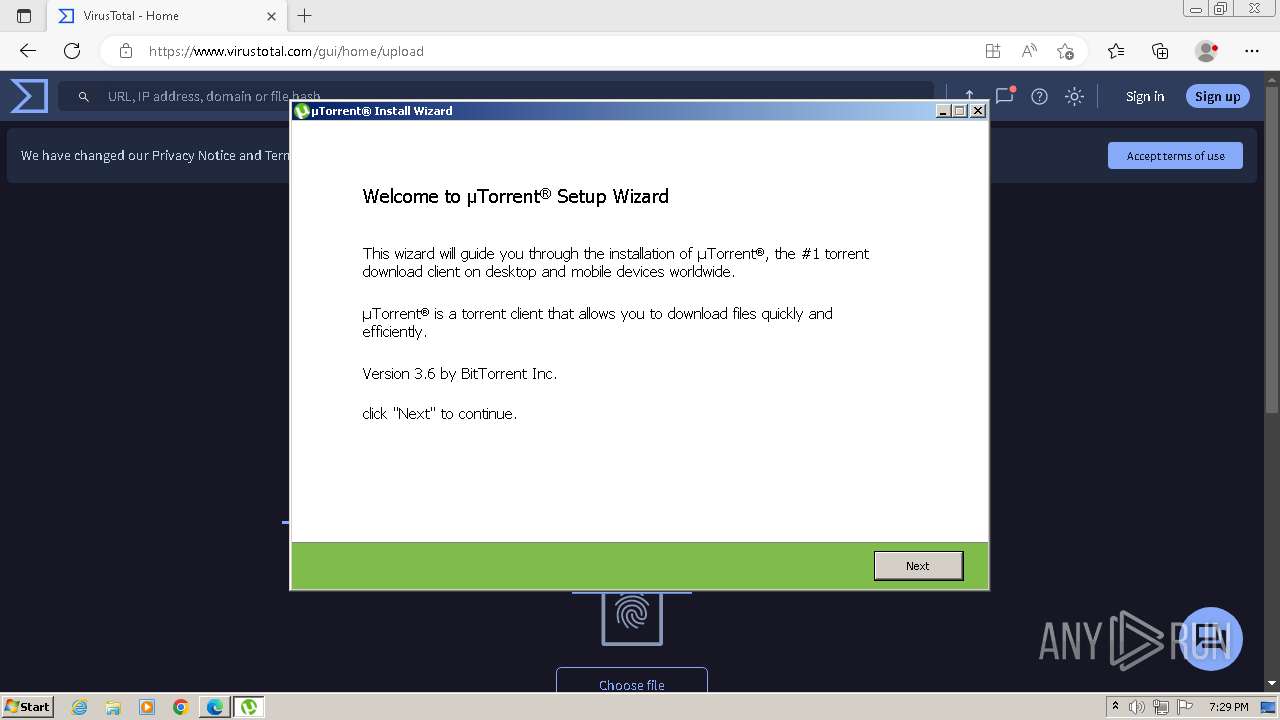This screenshot has height=720, width=1280.
Task: Switch to Microsoft Edge in the taskbar
Action: [x=215, y=707]
